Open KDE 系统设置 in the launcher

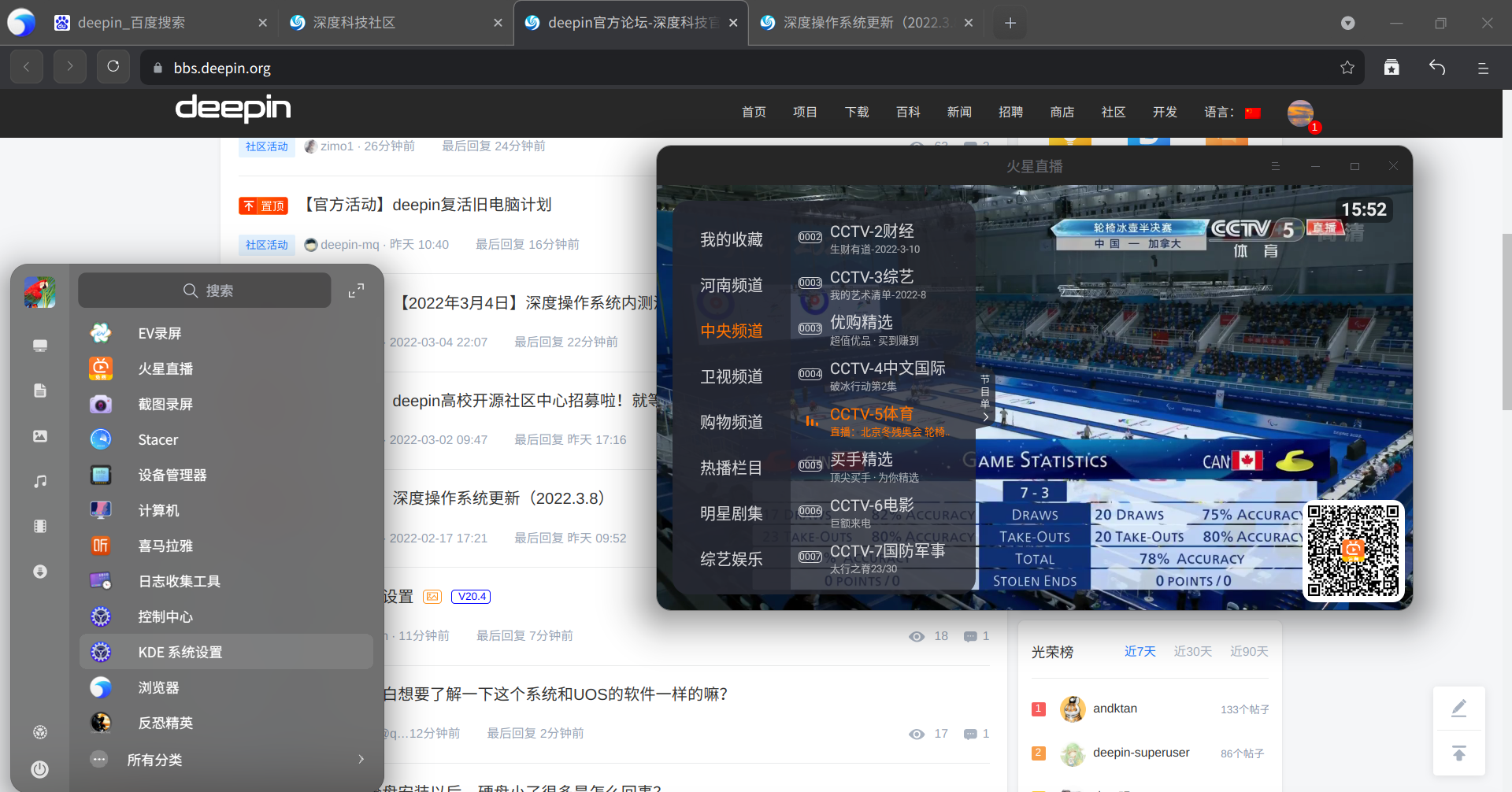point(180,652)
